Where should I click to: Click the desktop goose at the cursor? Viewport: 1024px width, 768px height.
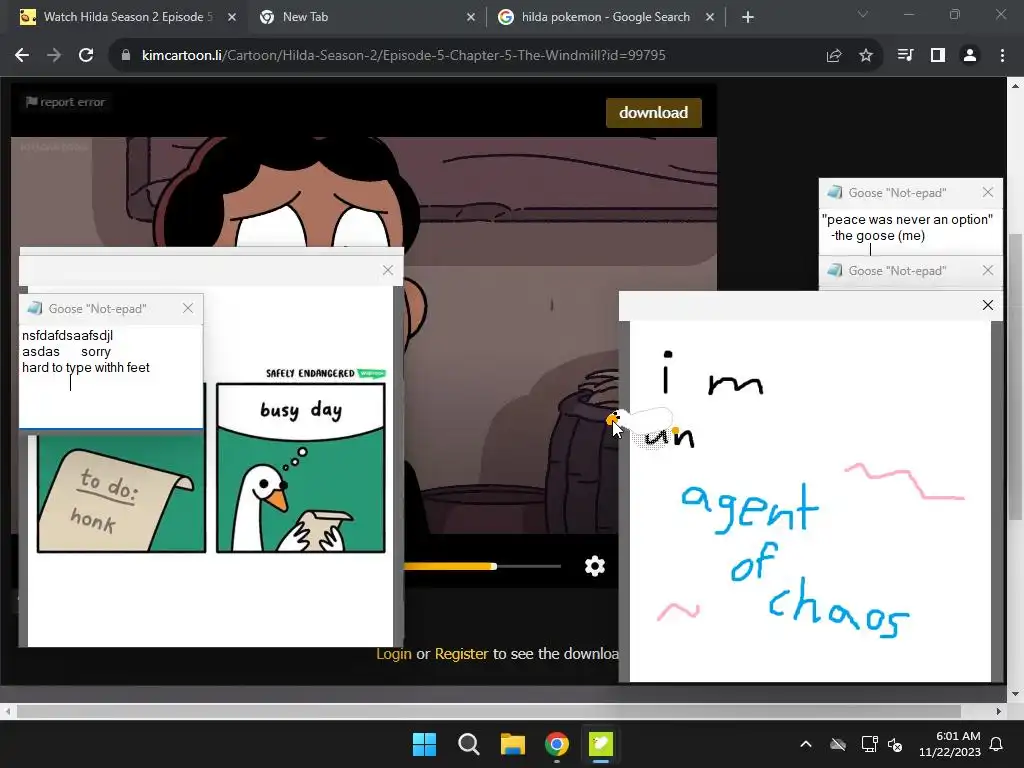[641, 425]
